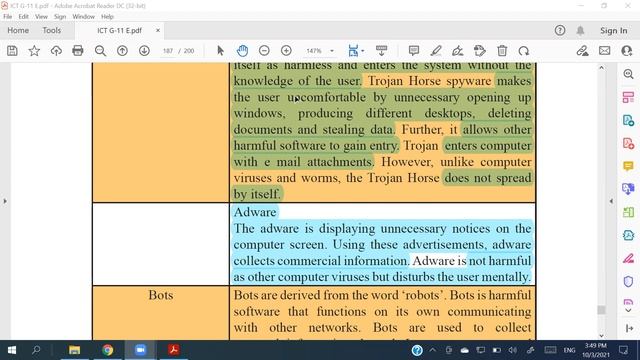Viewport: 640px width, 360px height.
Task: Open the File menu
Action: tap(8, 17)
